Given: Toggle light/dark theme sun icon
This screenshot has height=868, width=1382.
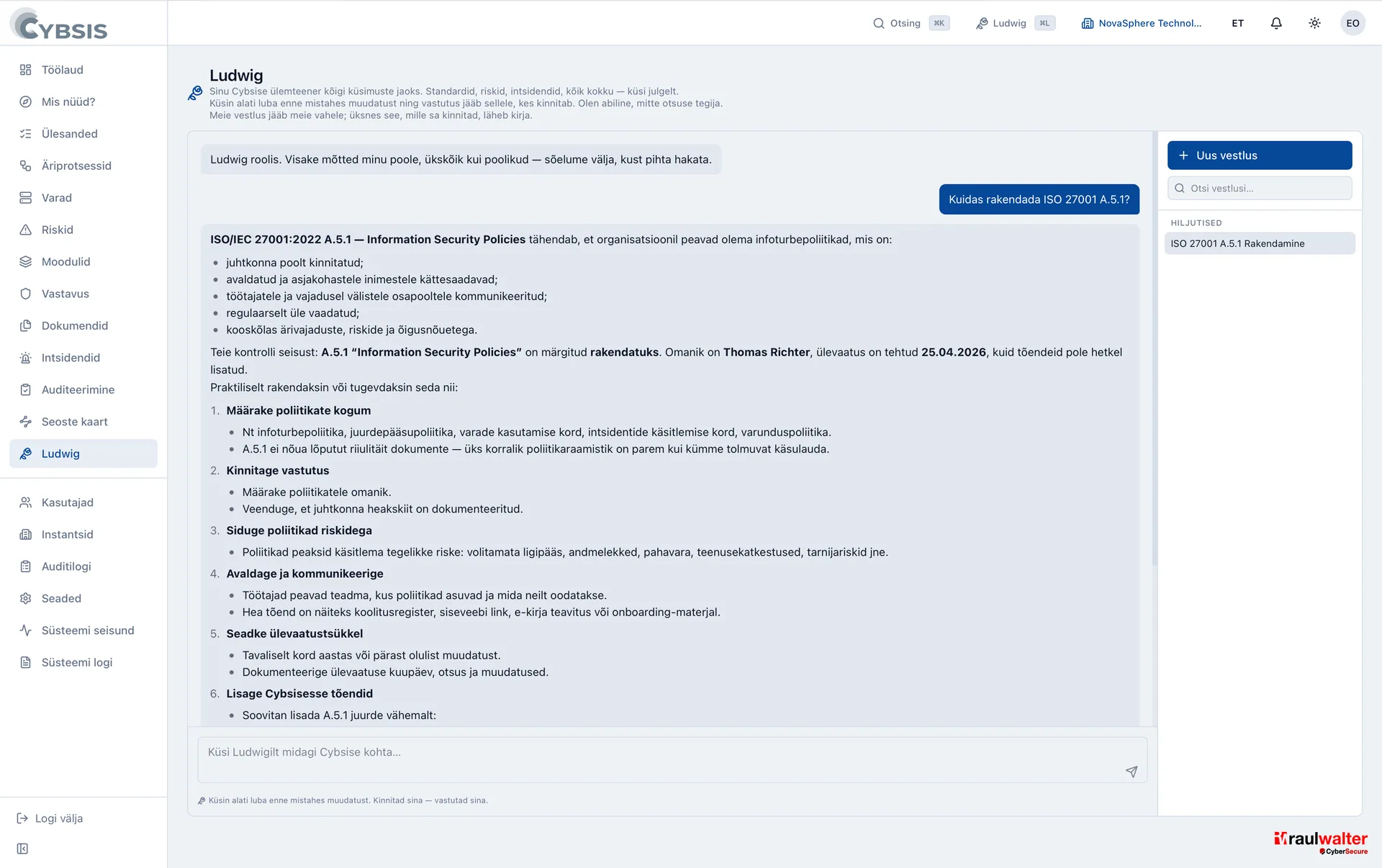Looking at the screenshot, I should point(1314,23).
